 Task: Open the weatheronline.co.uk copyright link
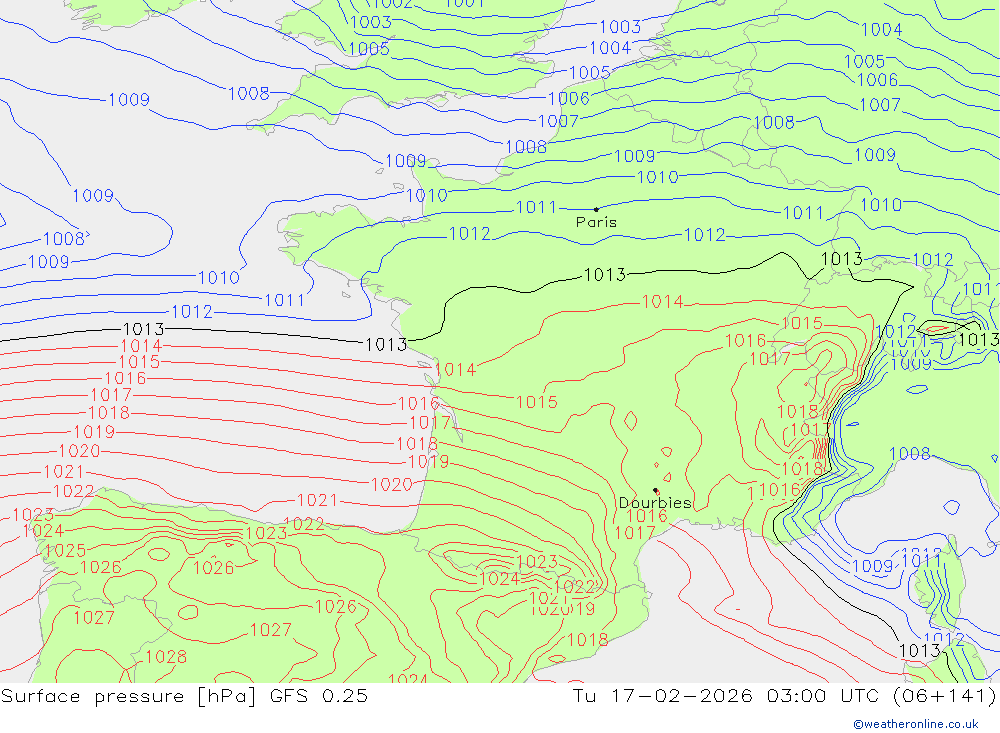pyautogui.click(x=916, y=724)
